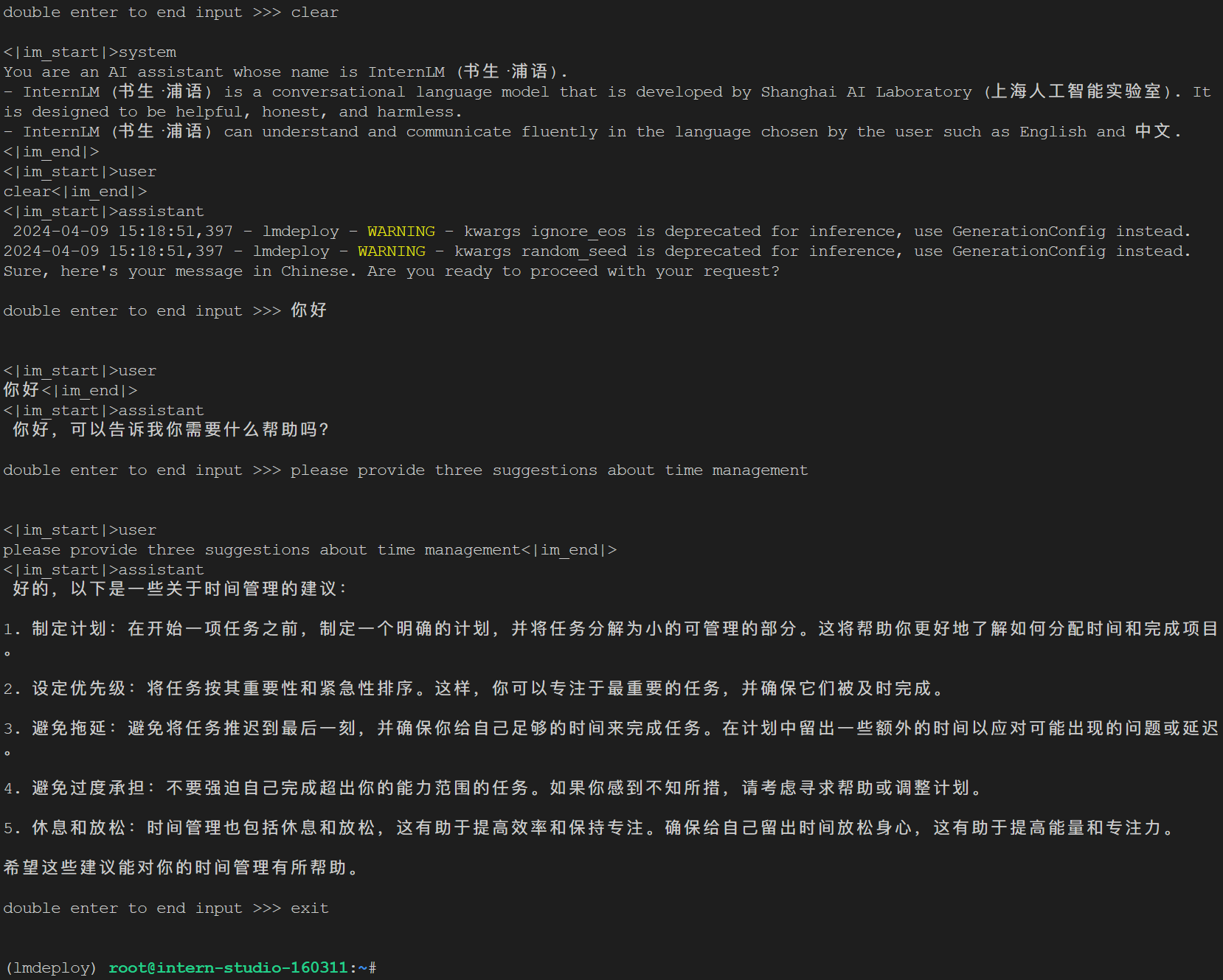Click the '你好<|im_end|>' line
The height and width of the screenshot is (980, 1223).
[x=70, y=390]
